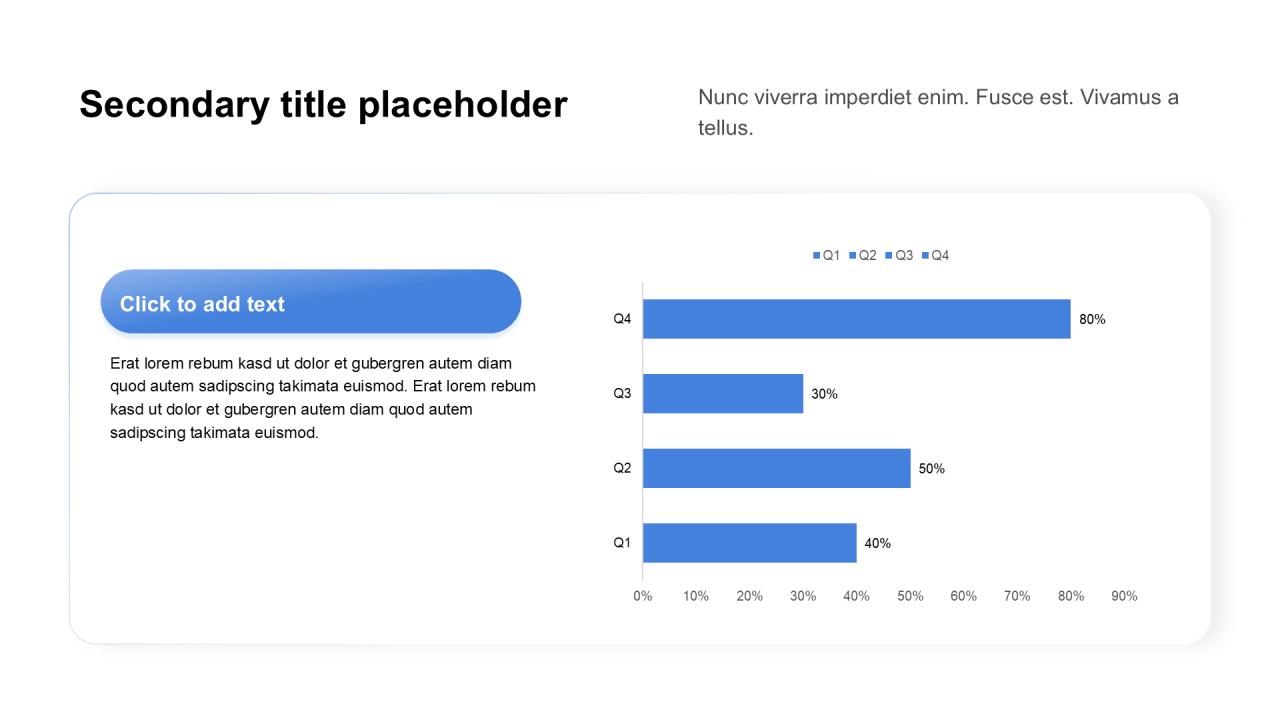Click the Q4 category axis label
1280x720 pixels.
[622, 319]
